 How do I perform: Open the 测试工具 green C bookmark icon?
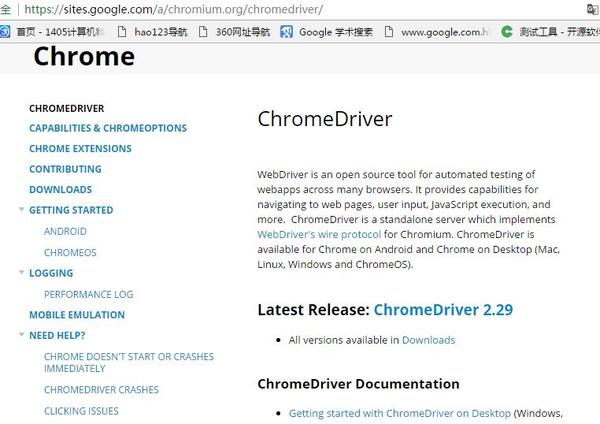click(x=507, y=32)
